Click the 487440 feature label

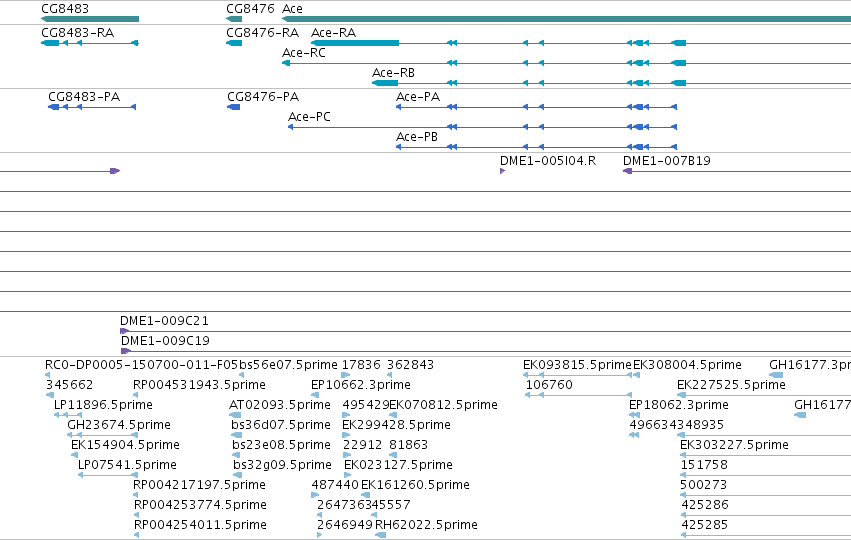click(335, 485)
